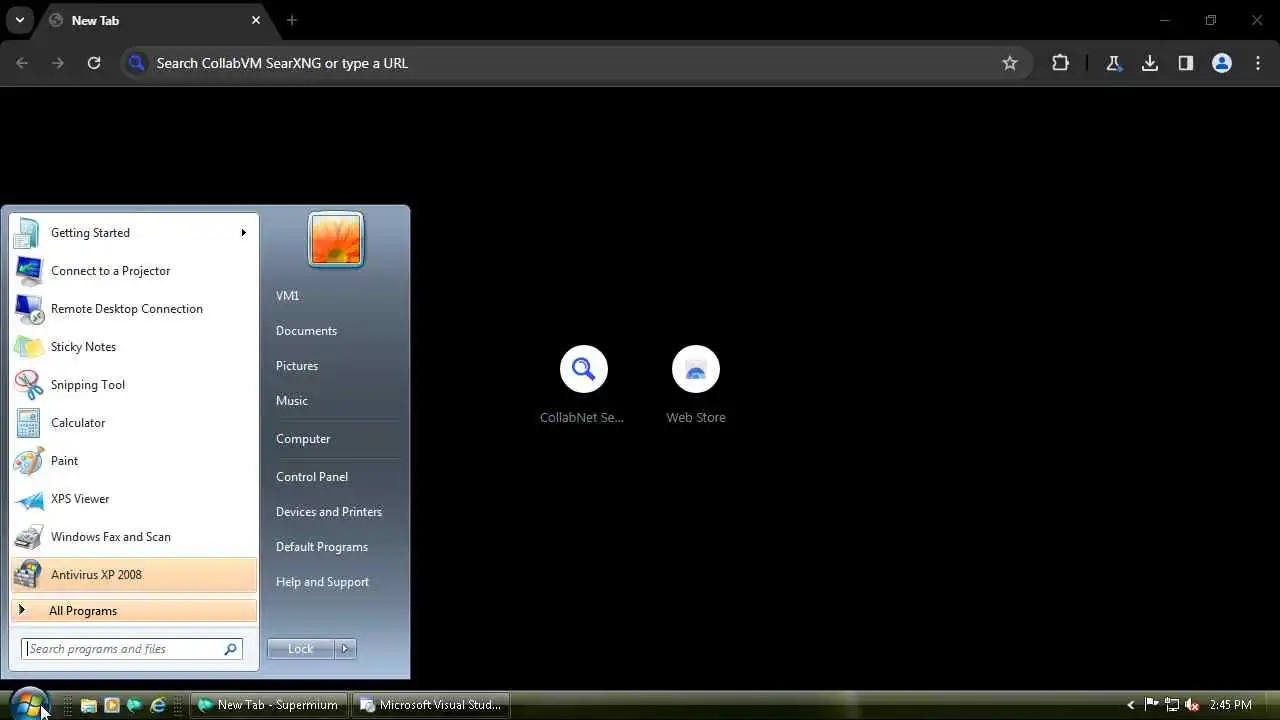Open Getting Started from Start menu
1280x720 pixels.
(134, 233)
